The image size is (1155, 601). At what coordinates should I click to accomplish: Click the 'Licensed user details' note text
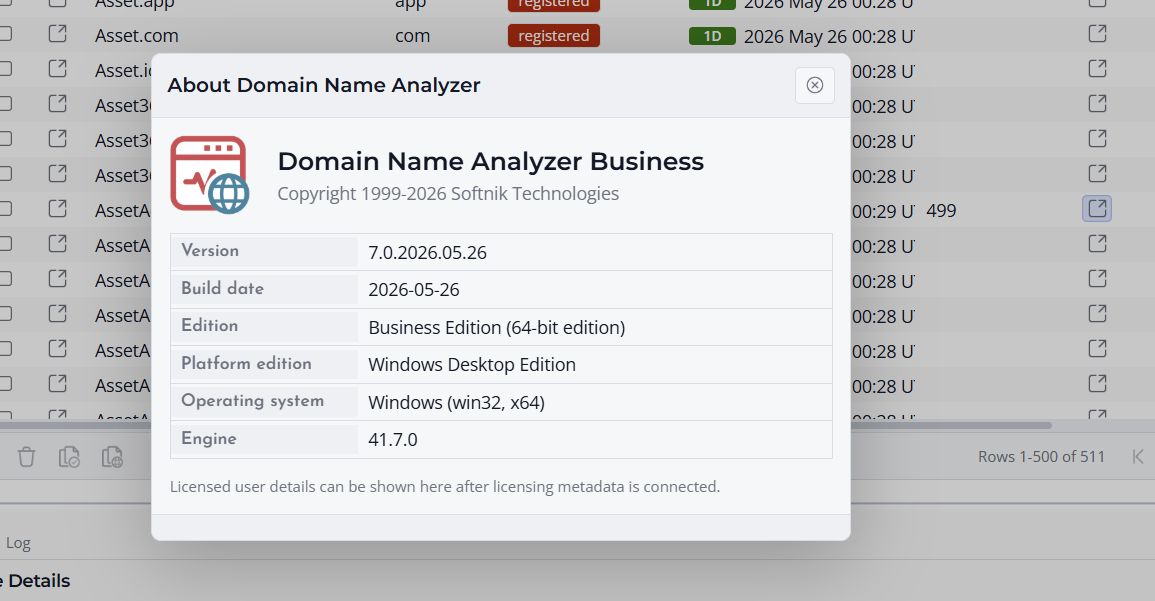(x=445, y=487)
